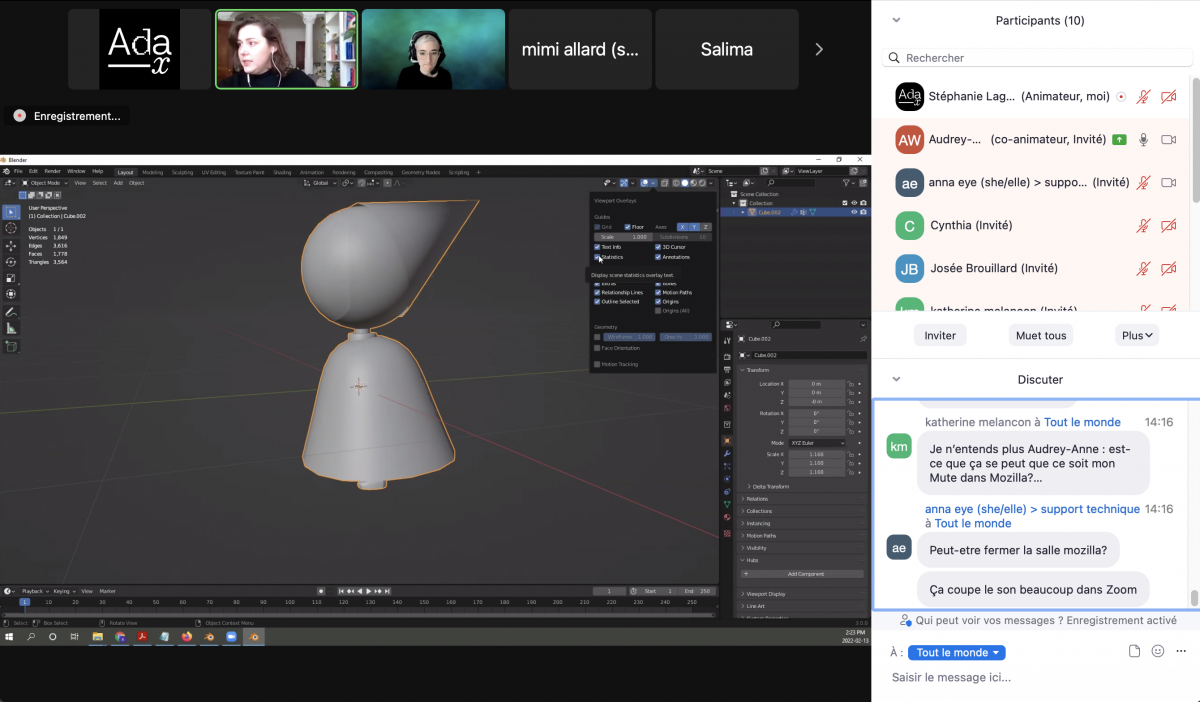
Task: Switch to Wireframe viewport shading
Action: coord(676,183)
